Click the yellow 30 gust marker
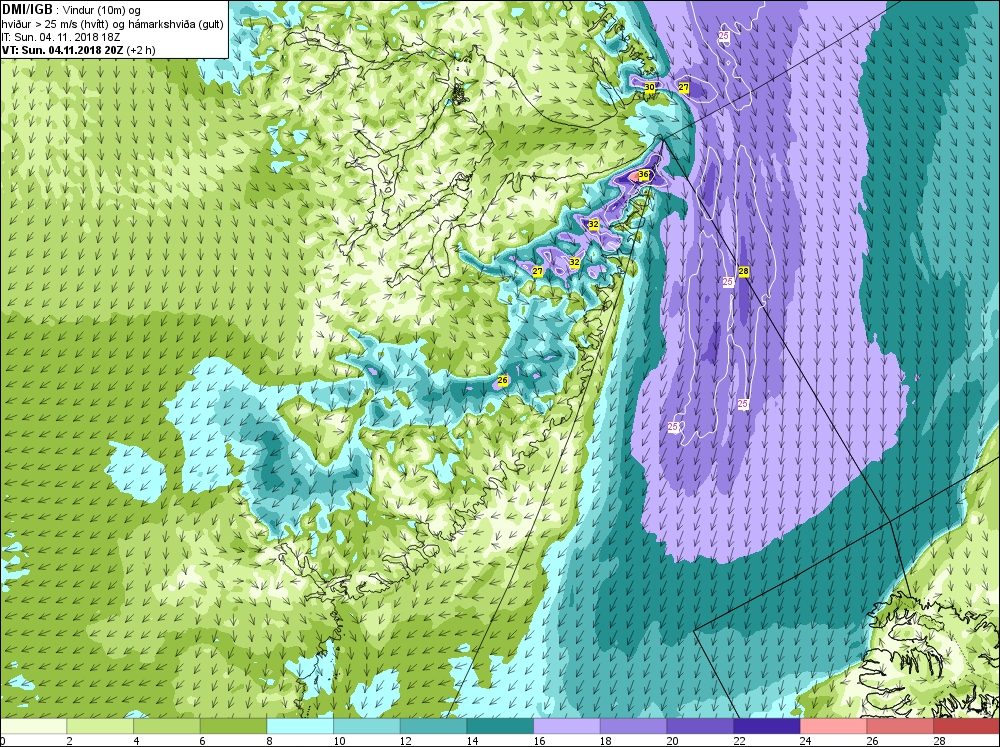Image resolution: width=1000 pixels, height=747 pixels. (x=650, y=87)
